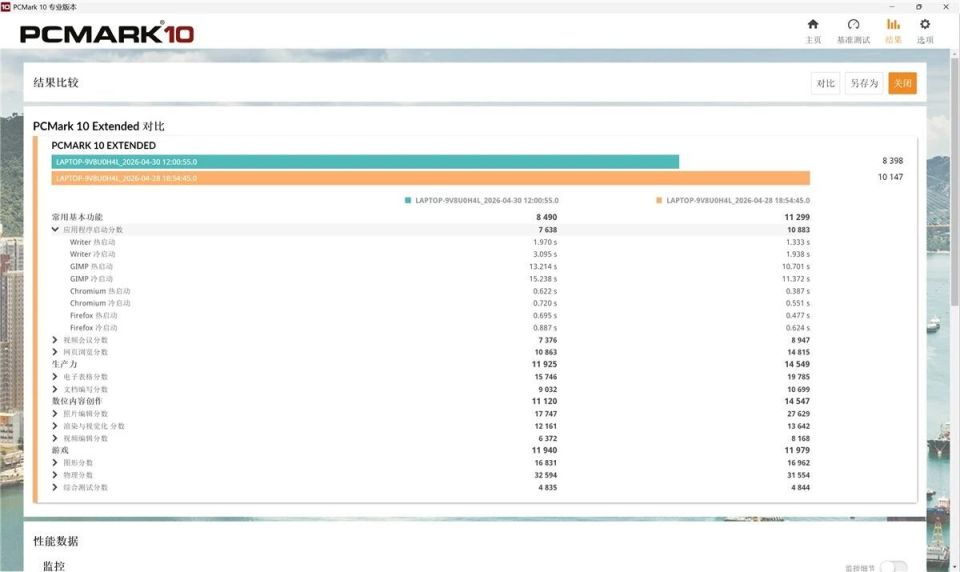Click the orange legend swatch for 2026-04-28
Screen dimensions: 960x572
click(659, 200)
